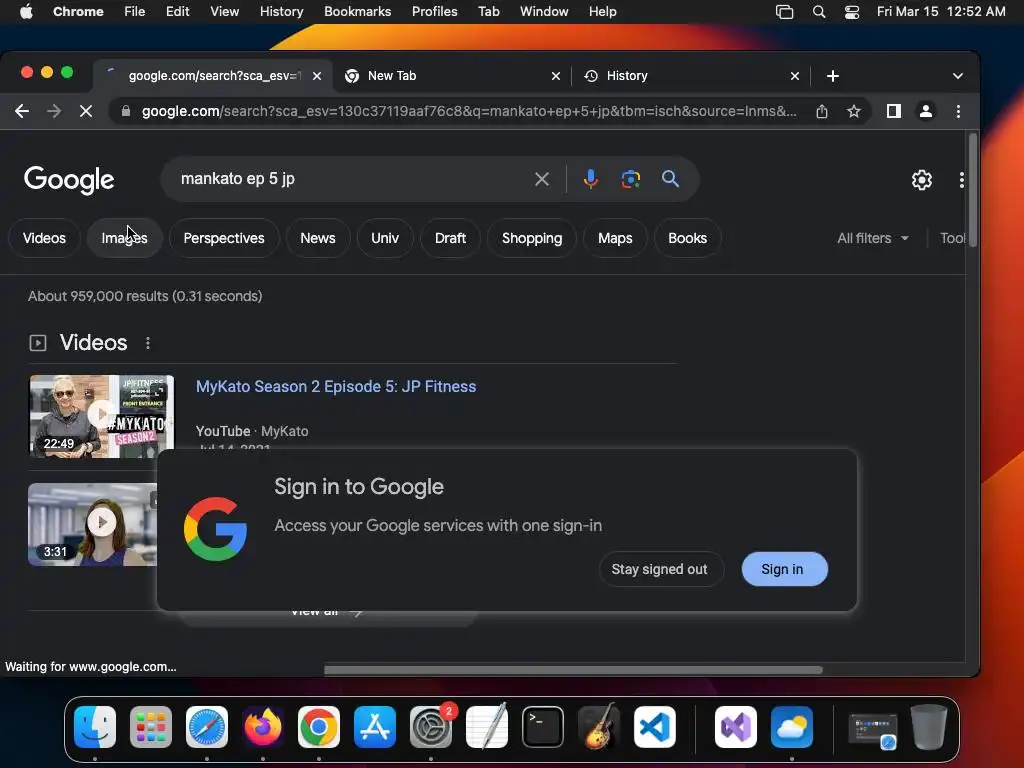Open GarageBand from the Dock

coord(599,727)
